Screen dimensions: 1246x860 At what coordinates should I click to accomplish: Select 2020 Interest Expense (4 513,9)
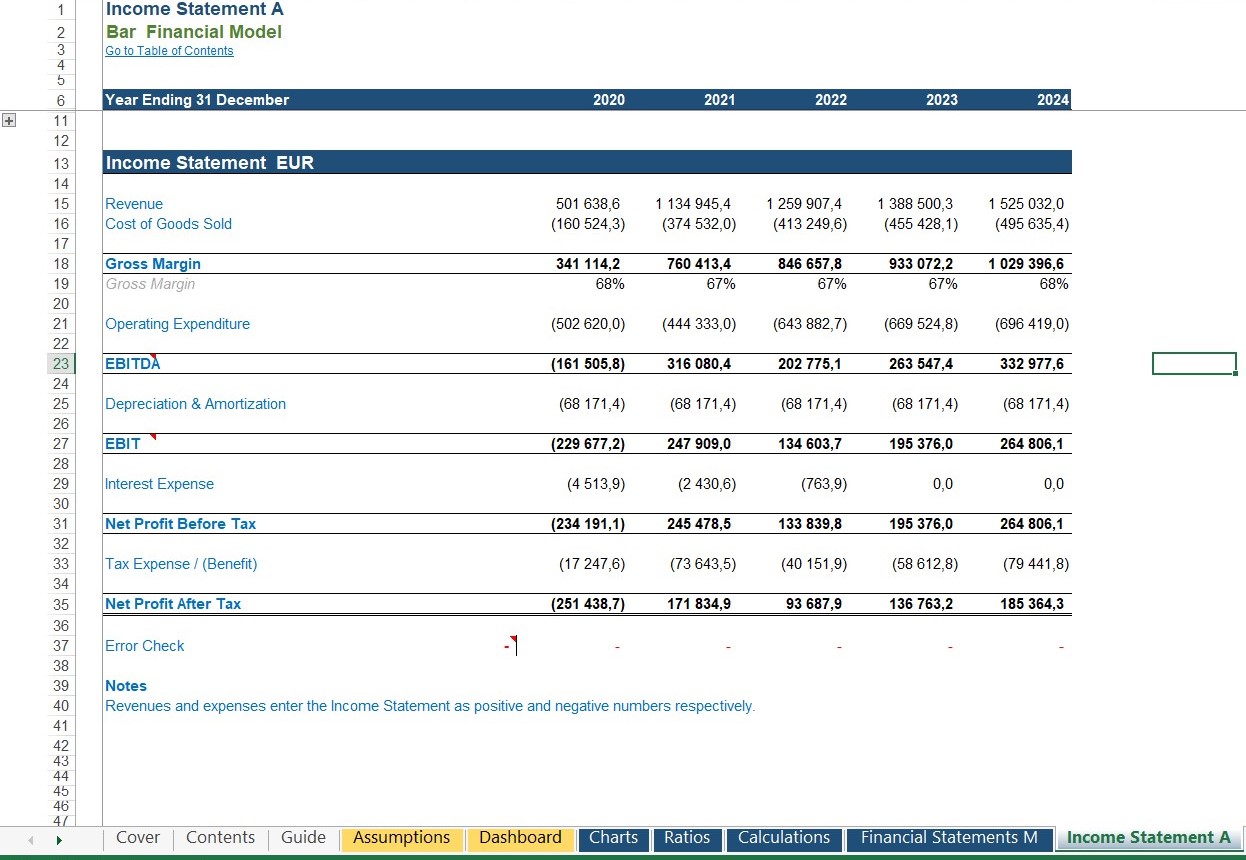(596, 484)
